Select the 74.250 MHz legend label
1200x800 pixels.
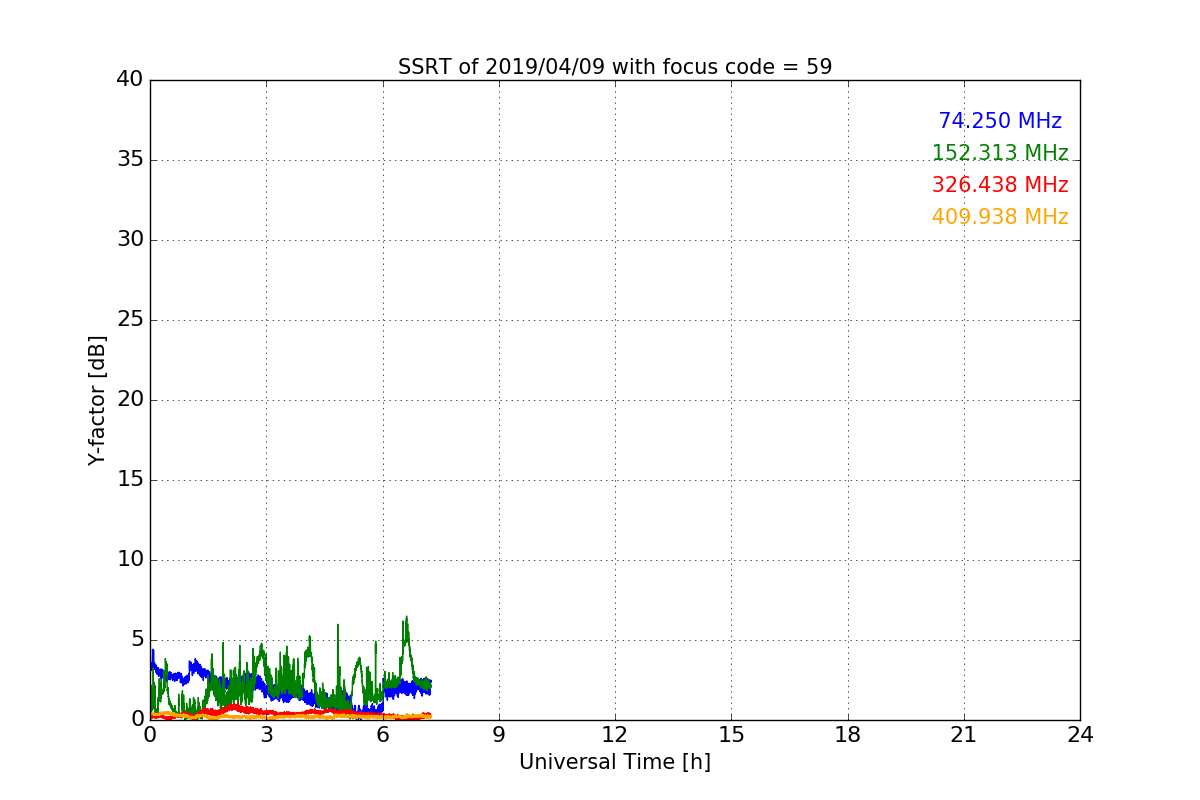pyautogui.click(x=1000, y=121)
